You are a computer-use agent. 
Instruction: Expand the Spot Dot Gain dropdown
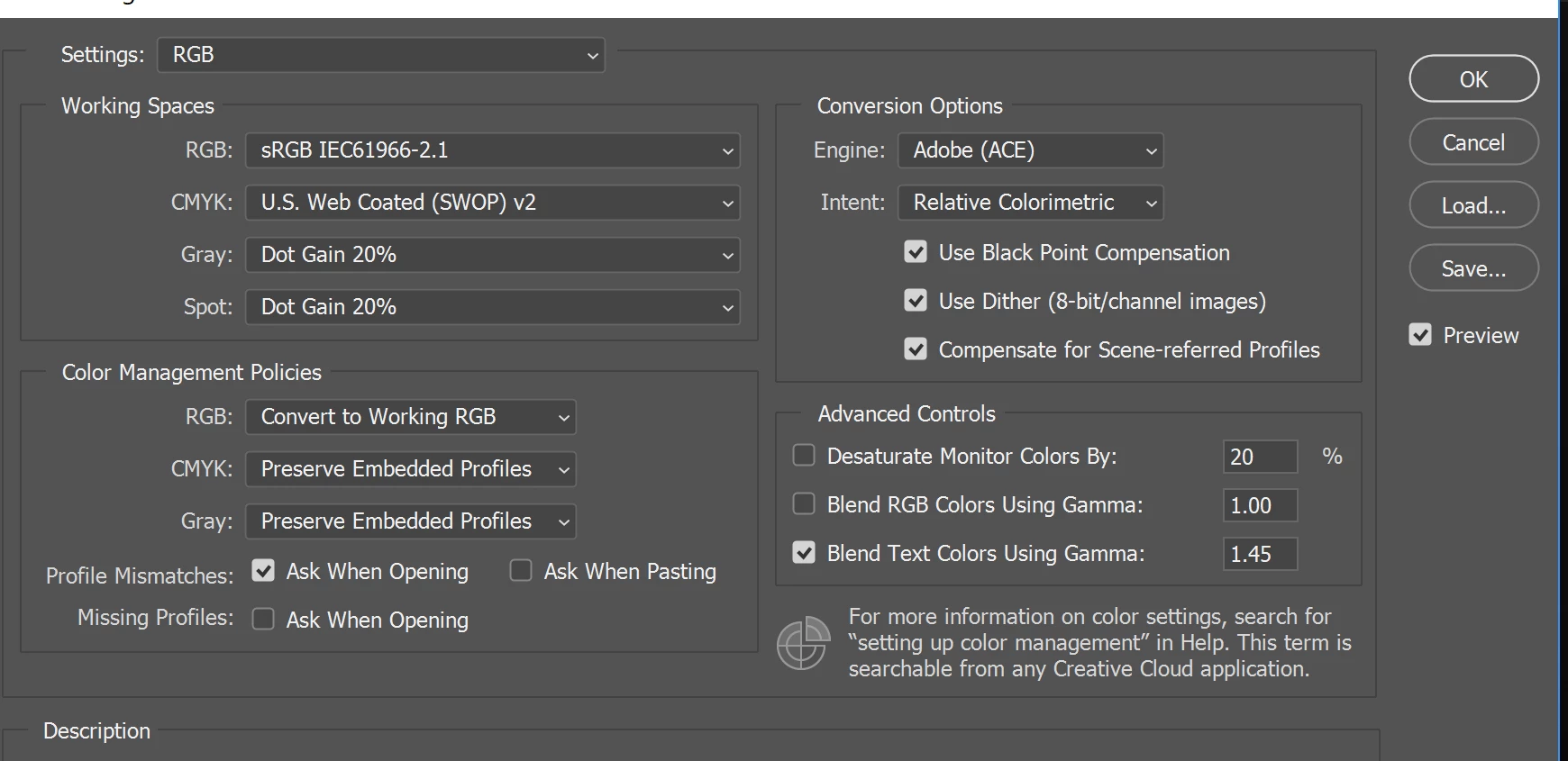492,307
